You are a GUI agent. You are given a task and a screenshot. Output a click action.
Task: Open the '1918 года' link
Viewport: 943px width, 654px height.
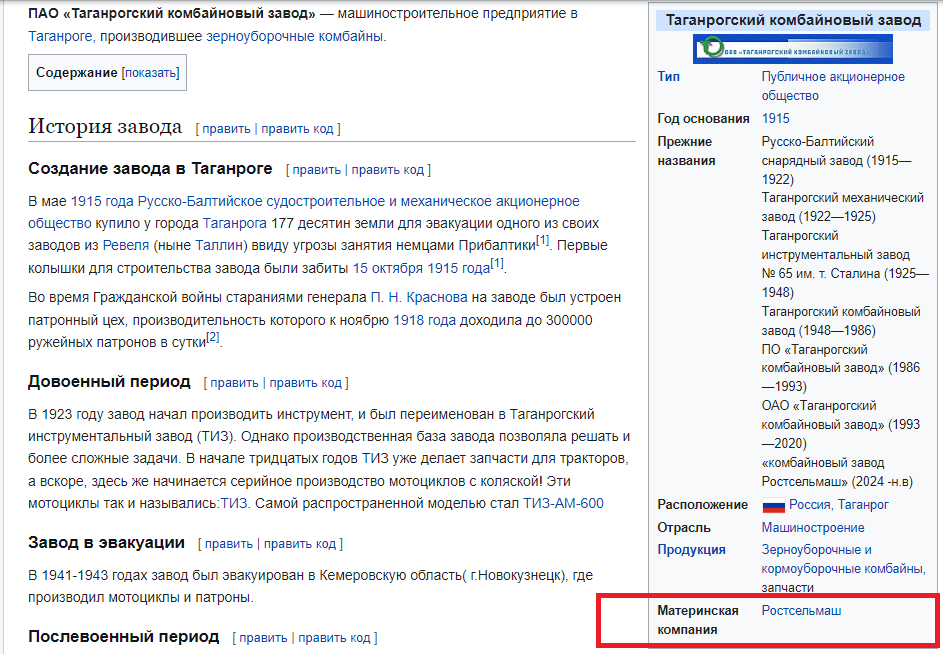(425, 321)
